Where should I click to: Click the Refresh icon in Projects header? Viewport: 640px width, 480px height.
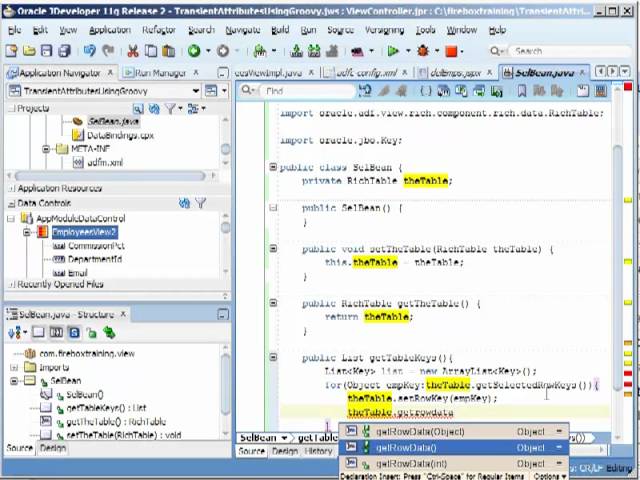154,109
